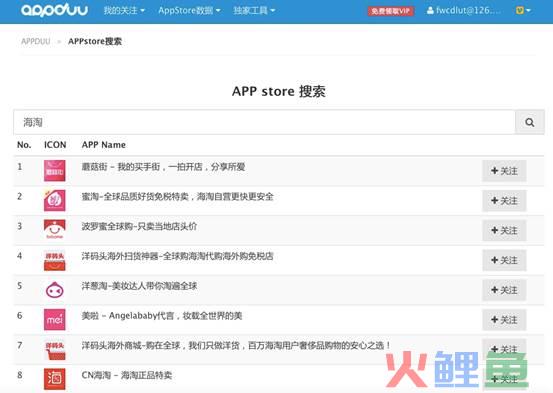Viewport: 553px width, 393px height.
Task: Open the 蘑菇街 app icon
Action: pos(55,170)
